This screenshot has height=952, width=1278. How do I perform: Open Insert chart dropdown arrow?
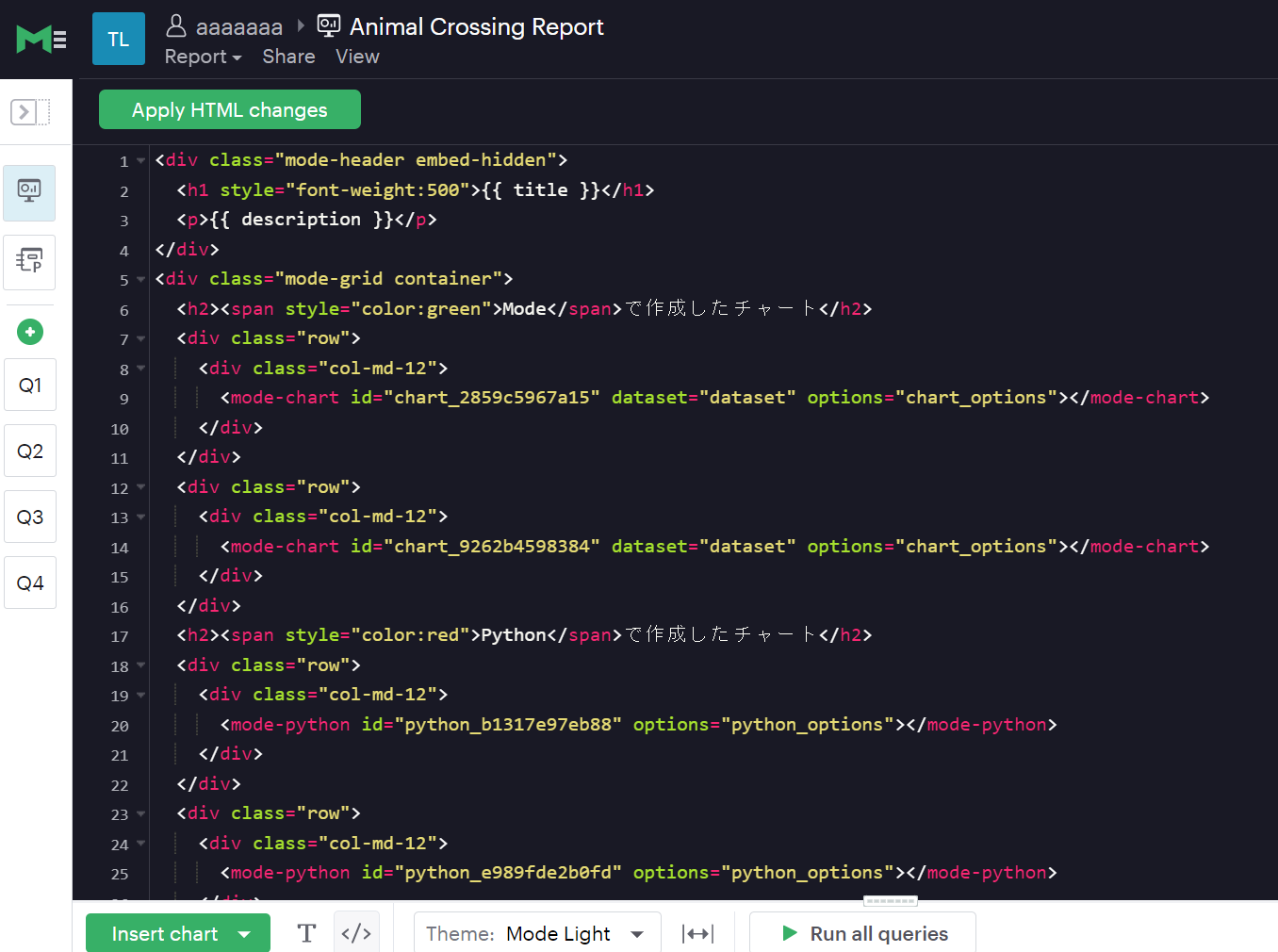245,933
